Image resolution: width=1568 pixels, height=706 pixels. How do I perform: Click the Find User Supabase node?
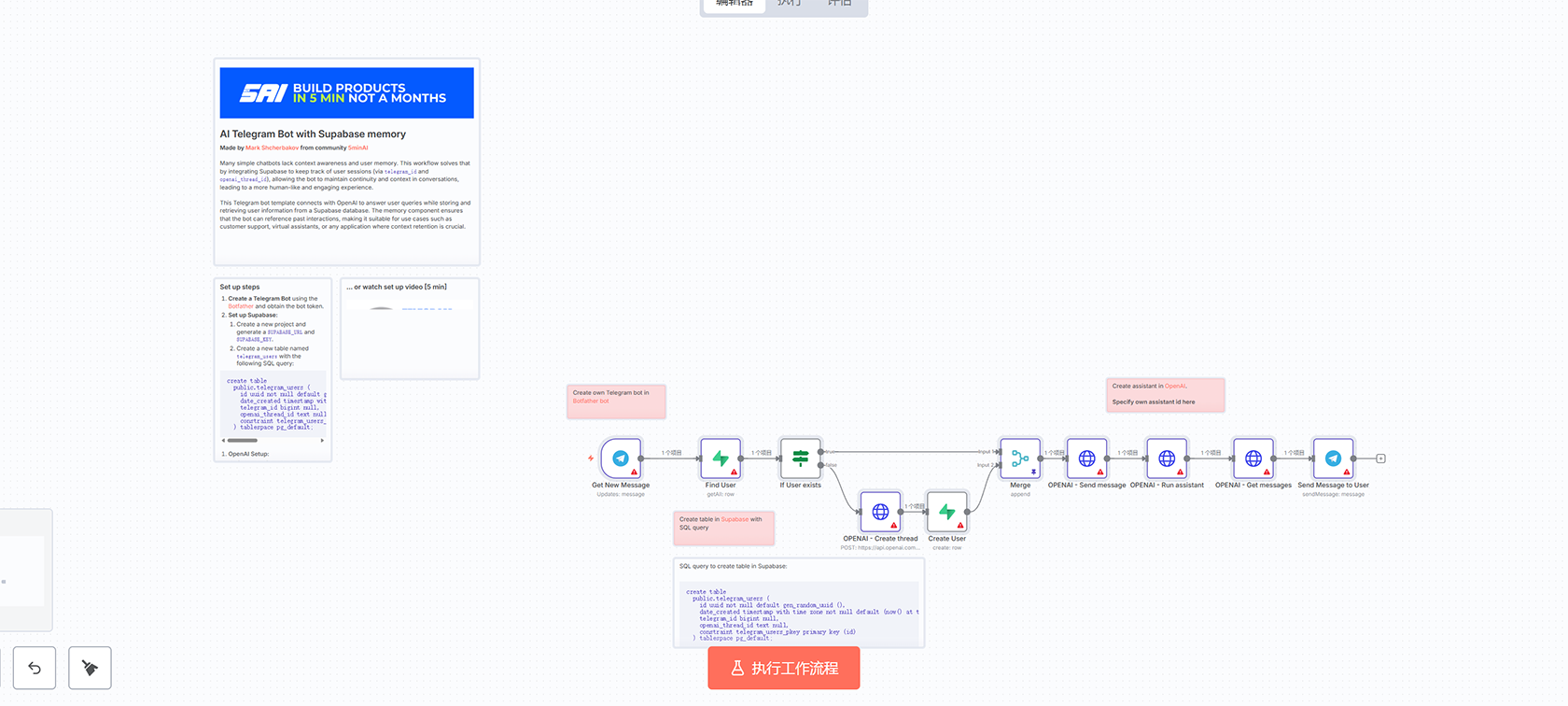click(x=721, y=459)
